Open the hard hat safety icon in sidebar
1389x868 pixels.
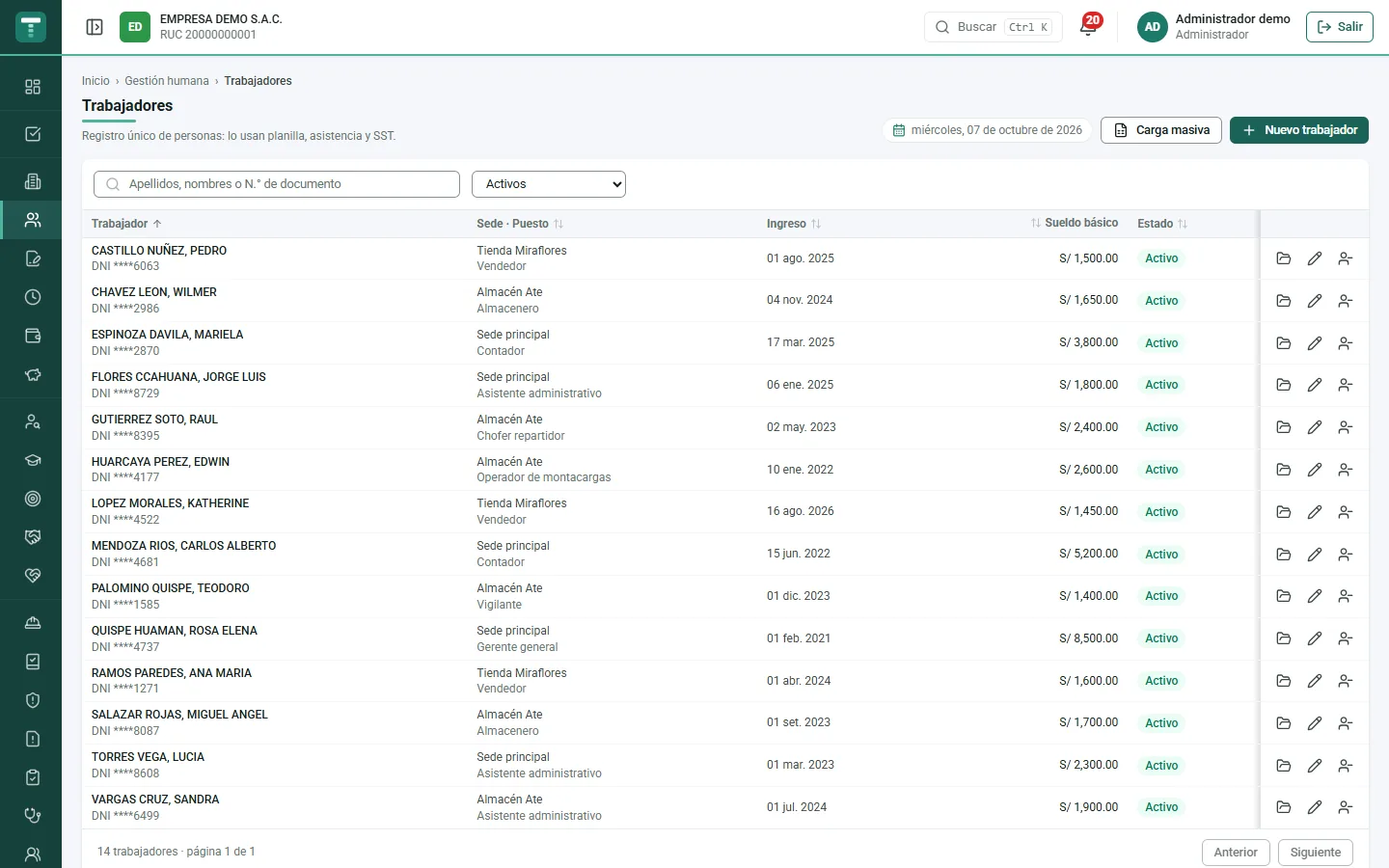point(33,623)
